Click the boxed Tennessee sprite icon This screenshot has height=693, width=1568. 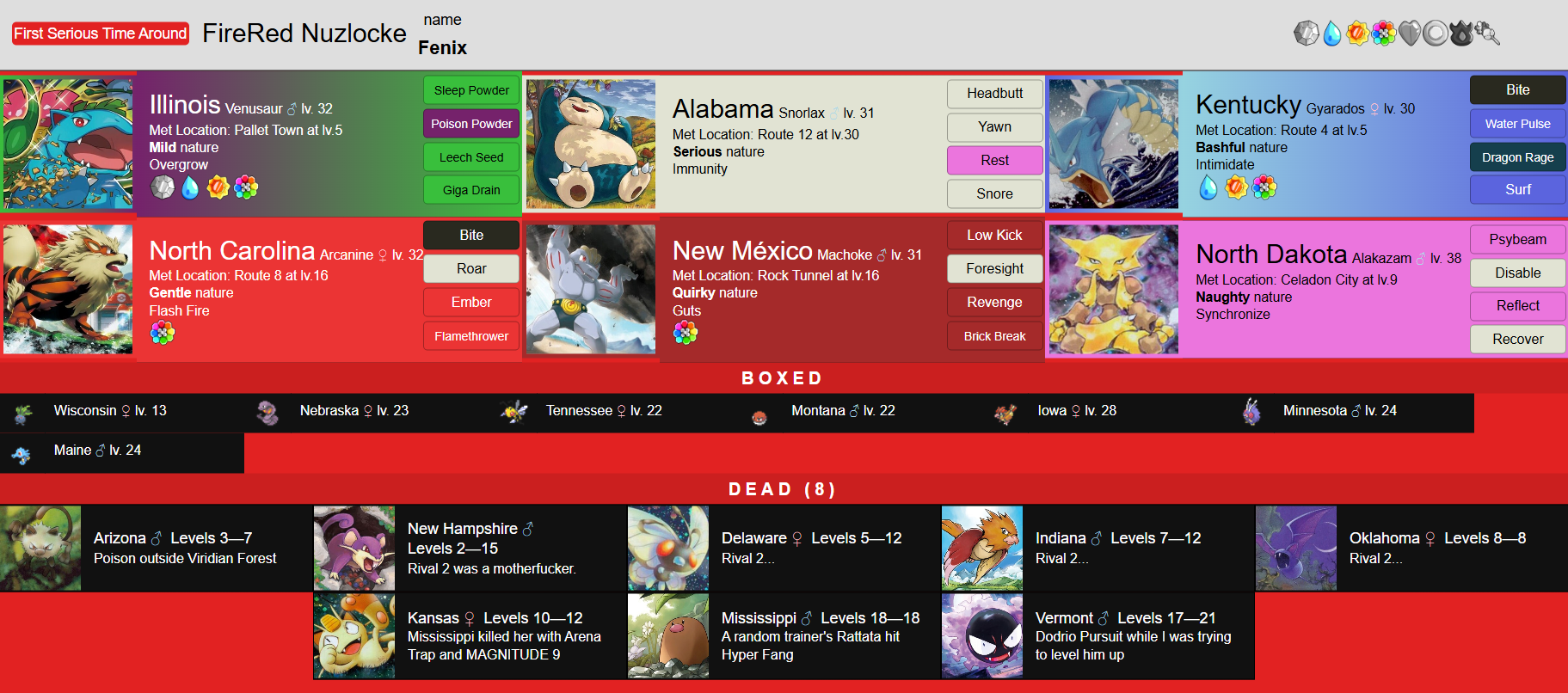pyautogui.click(x=514, y=412)
